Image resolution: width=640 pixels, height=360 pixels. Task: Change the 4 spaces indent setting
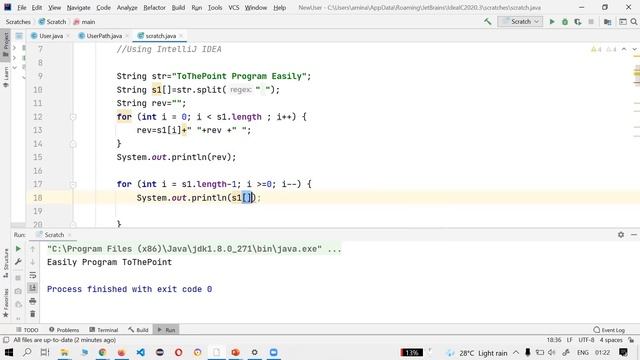point(611,340)
